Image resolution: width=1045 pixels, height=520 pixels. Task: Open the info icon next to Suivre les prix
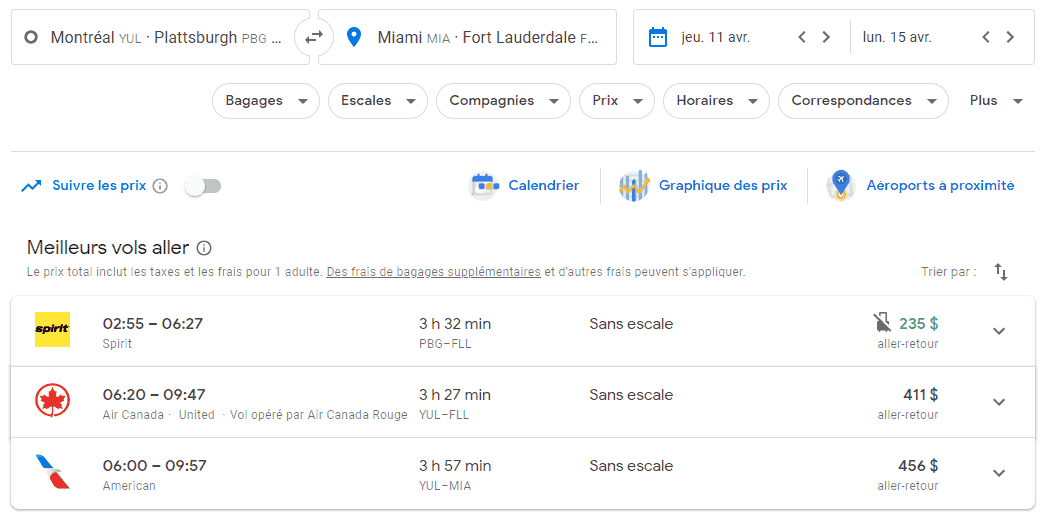[x=160, y=186]
